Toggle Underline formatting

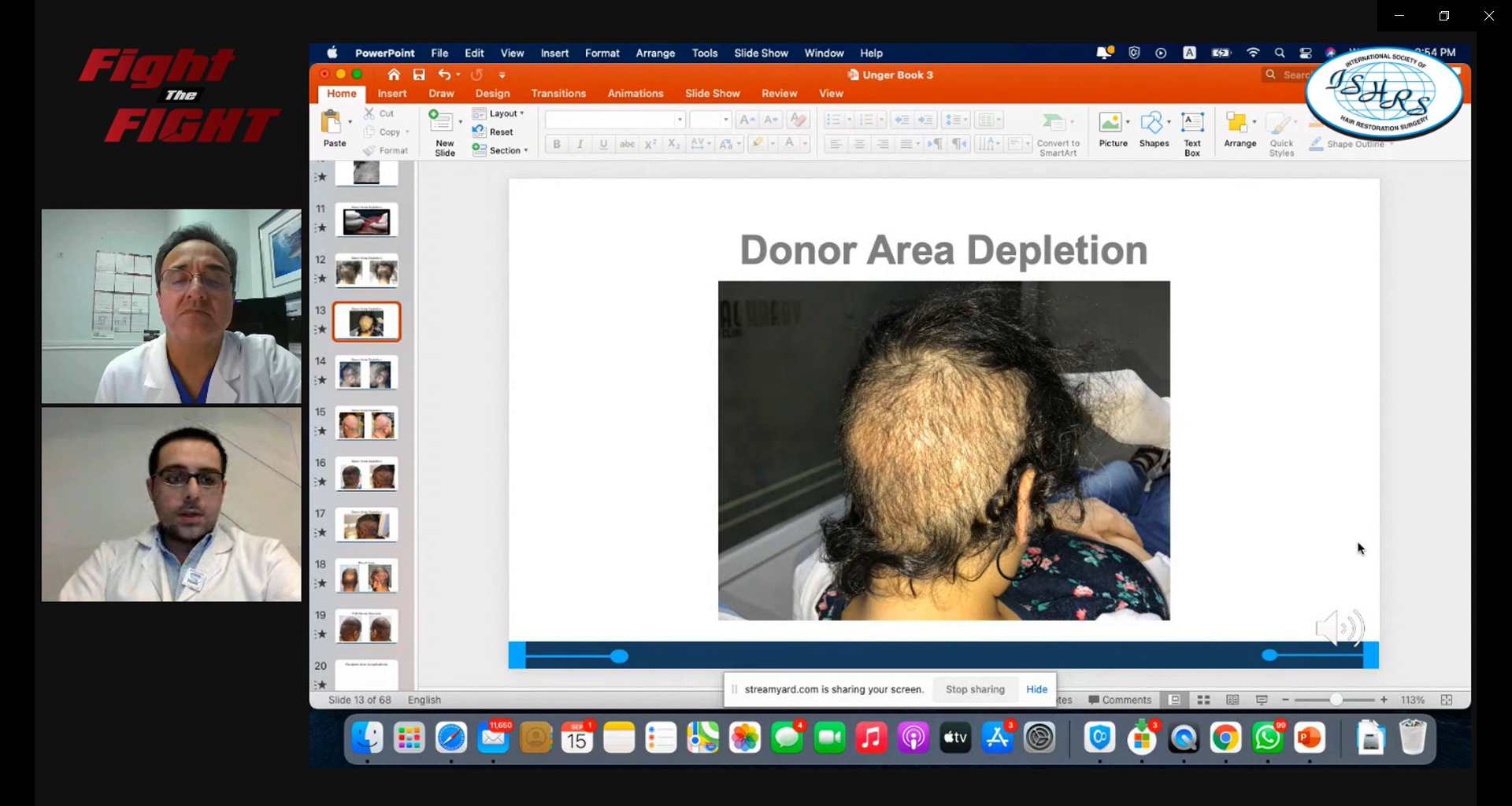tap(604, 144)
